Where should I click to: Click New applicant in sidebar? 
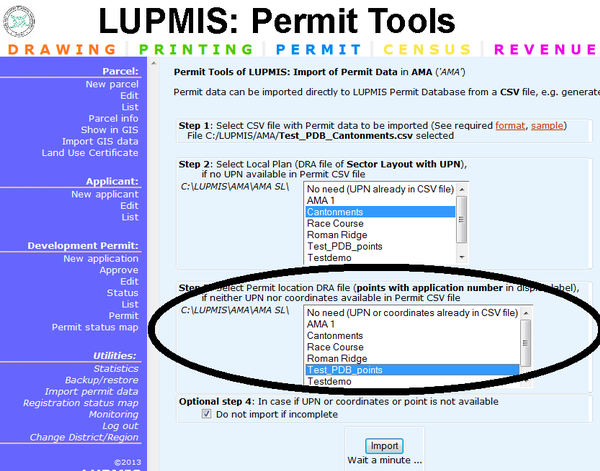pos(105,194)
